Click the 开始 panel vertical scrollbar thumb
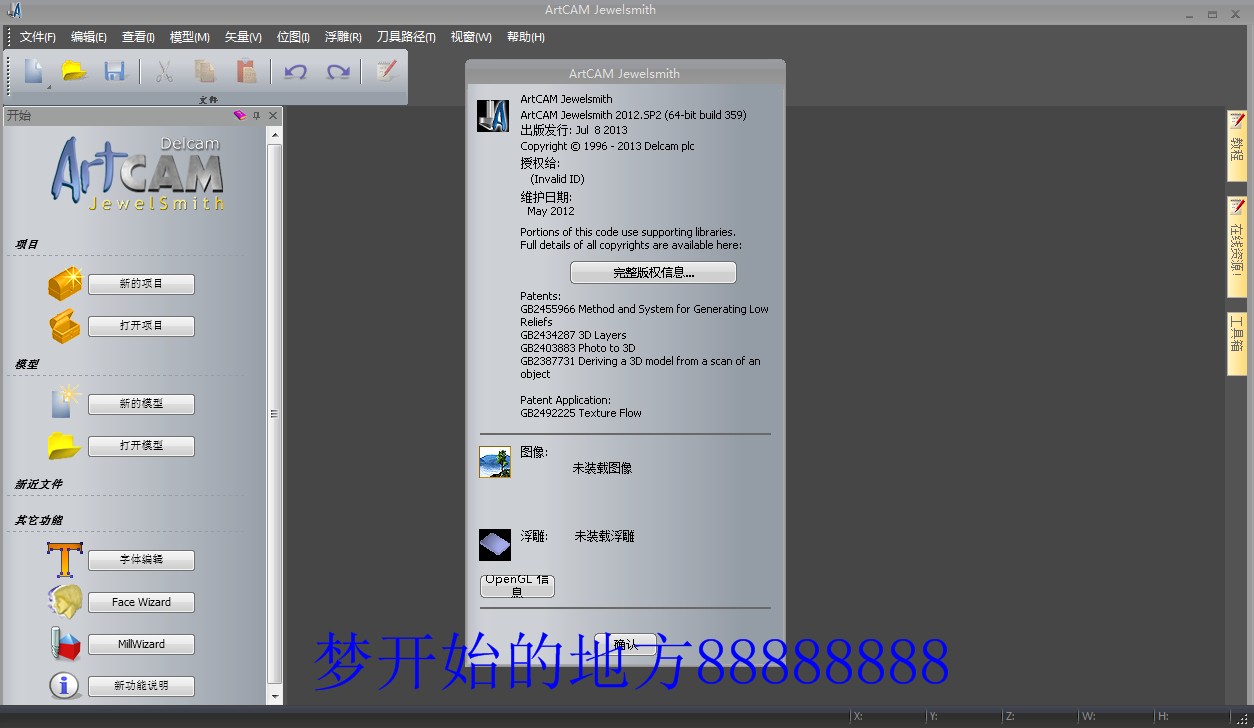 [275, 413]
